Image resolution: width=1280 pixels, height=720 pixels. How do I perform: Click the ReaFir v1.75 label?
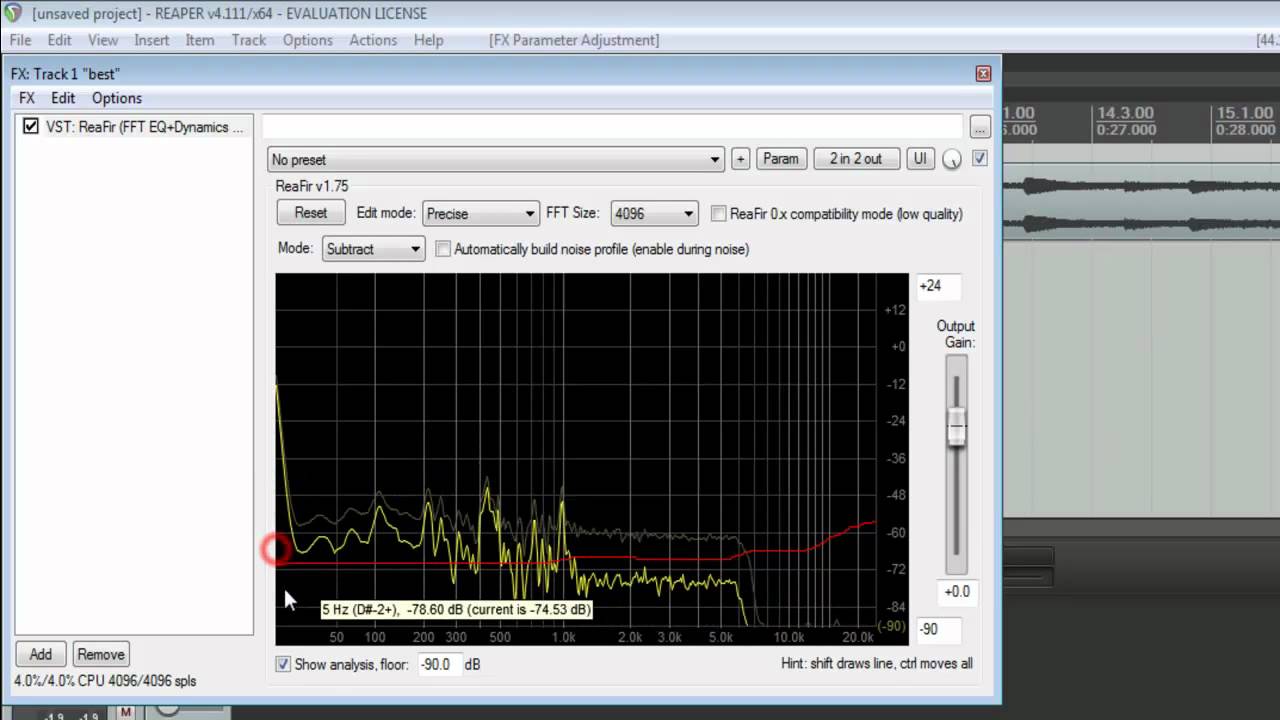coord(312,186)
